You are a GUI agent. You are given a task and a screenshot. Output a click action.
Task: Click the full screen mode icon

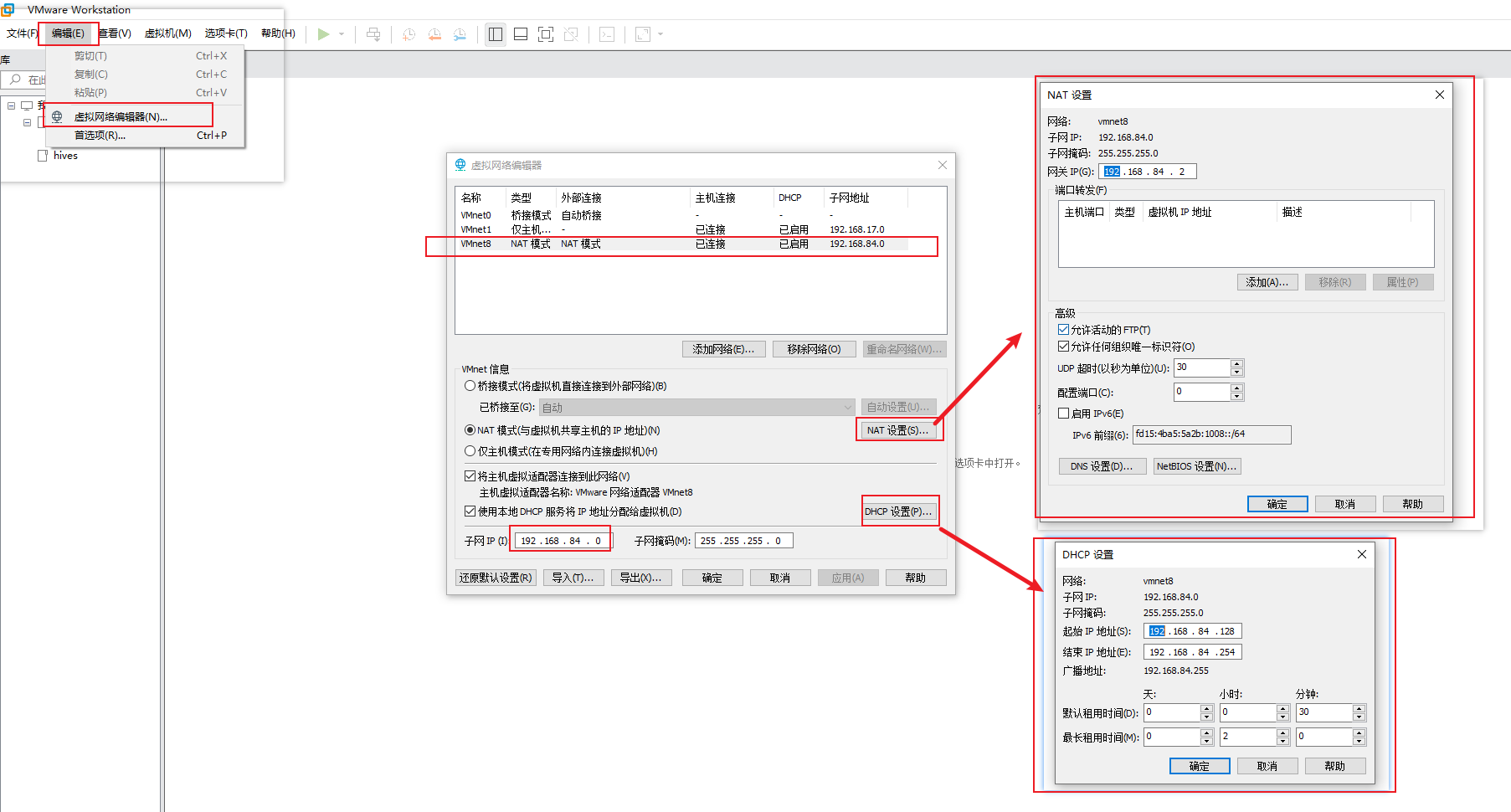[546, 34]
